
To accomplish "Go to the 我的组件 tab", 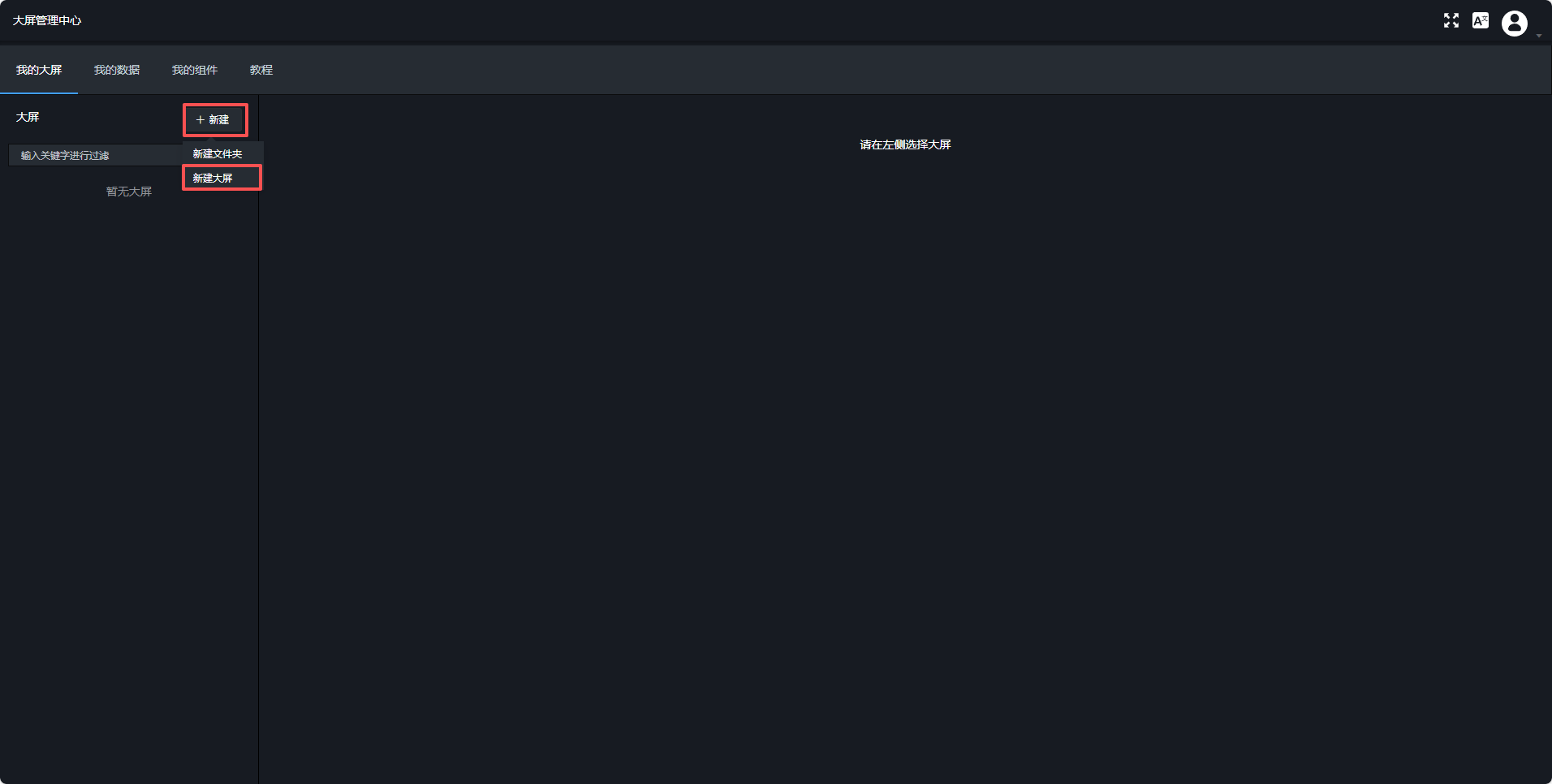I will [x=195, y=70].
